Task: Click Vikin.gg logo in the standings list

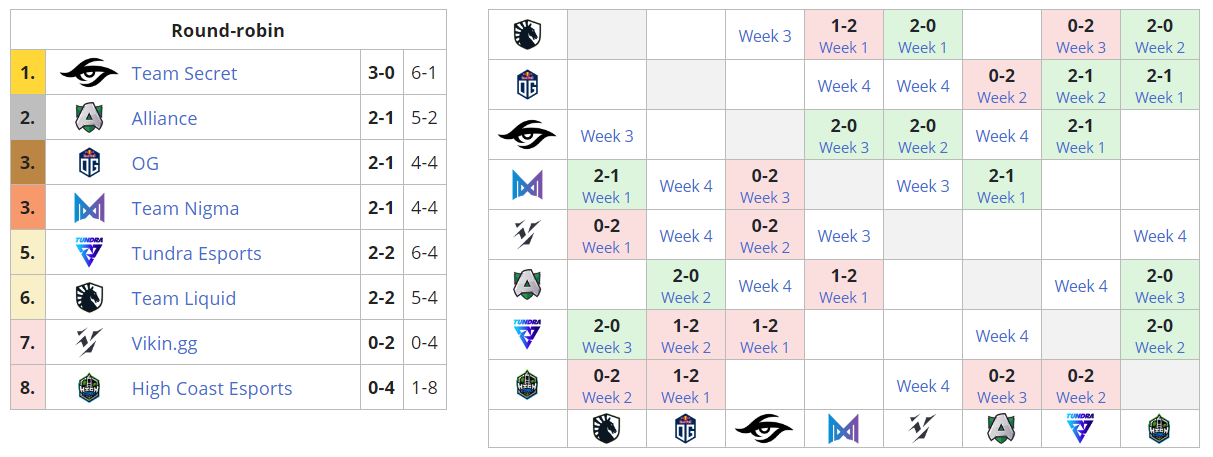Action: point(89,343)
